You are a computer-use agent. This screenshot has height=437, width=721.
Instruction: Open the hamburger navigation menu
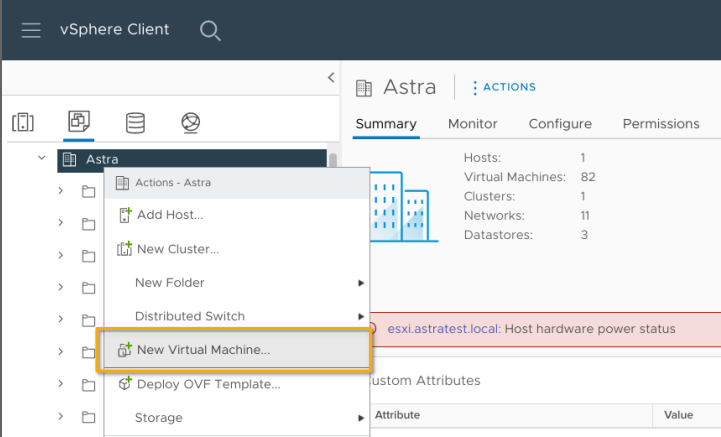tap(31, 30)
